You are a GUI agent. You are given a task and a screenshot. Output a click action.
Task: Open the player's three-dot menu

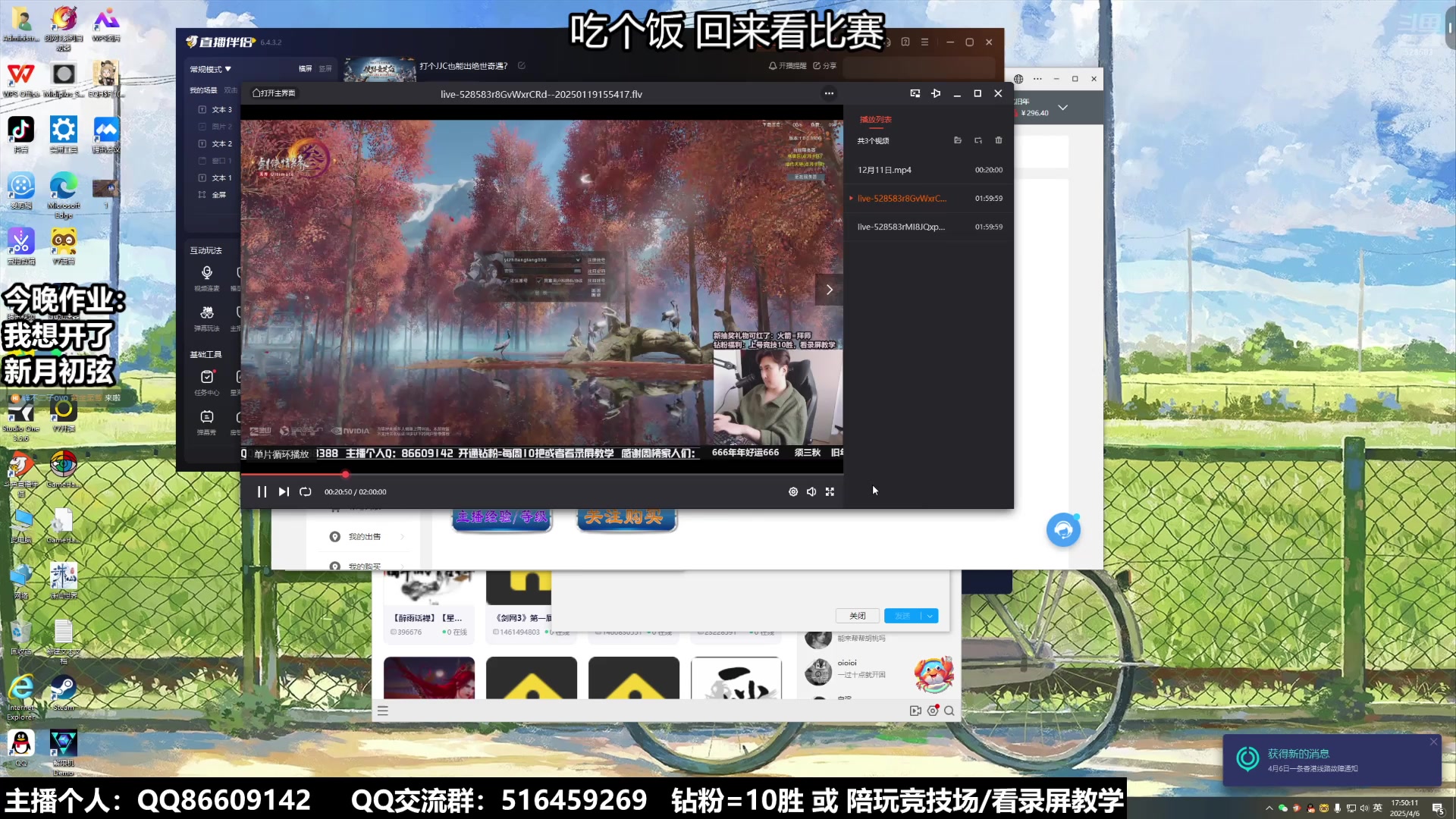click(x=829, y=93)
